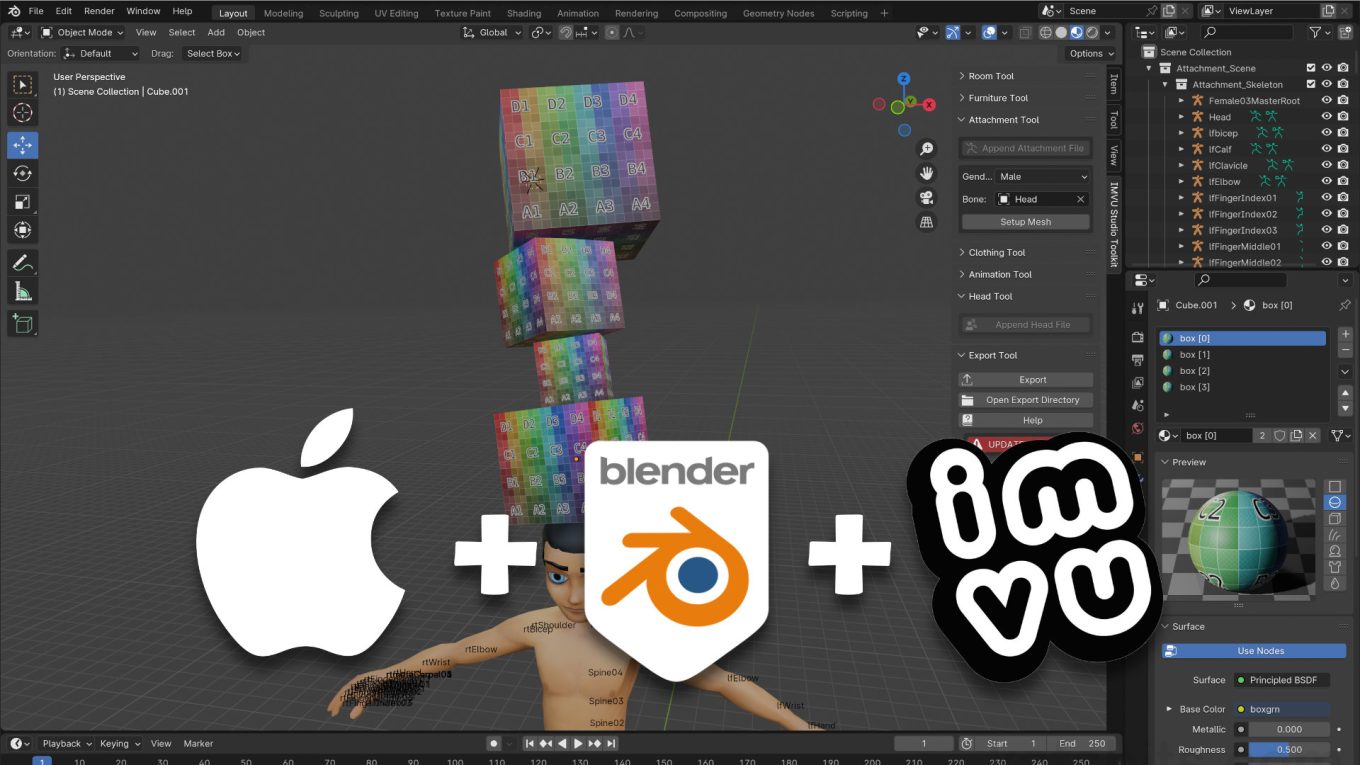The width and height of the screenshot is (1360, 765).
Task: Unlink material with the X icon
Action: point(1313,436)
